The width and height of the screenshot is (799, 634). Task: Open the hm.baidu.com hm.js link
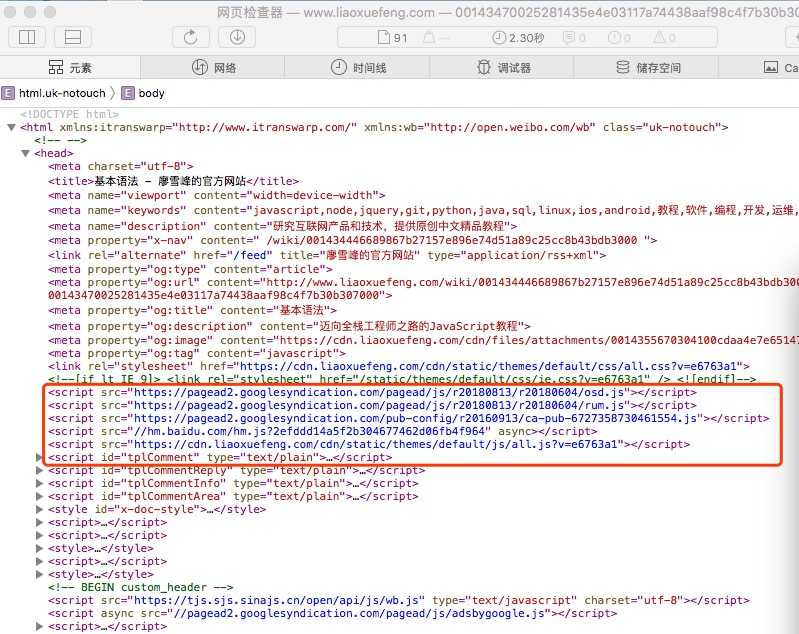tap(309, 431)
